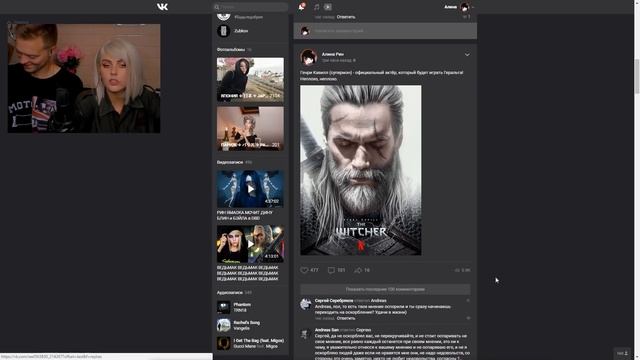Open the Алина Рин author name

click(333, 54)
